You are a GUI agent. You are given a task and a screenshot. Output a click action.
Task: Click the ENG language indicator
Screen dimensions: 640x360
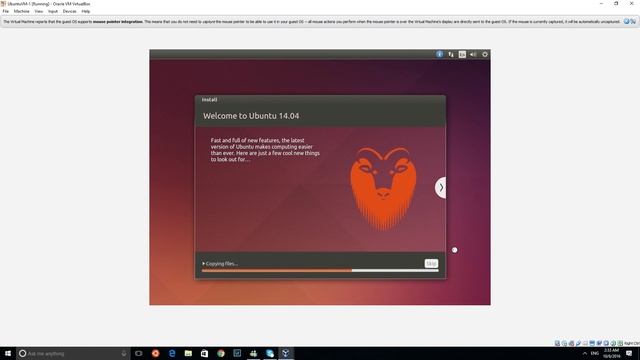coord(595,353)
